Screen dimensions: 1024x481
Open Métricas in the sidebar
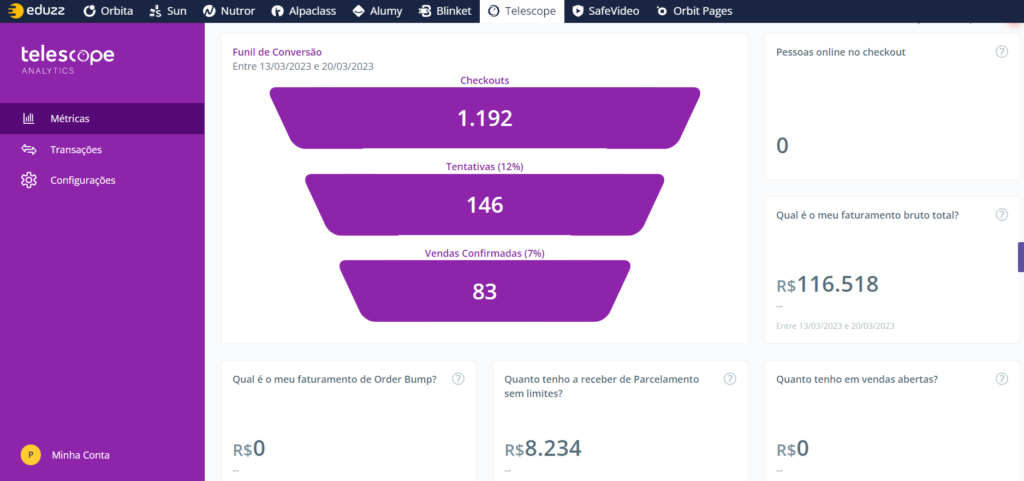(102, 119)
